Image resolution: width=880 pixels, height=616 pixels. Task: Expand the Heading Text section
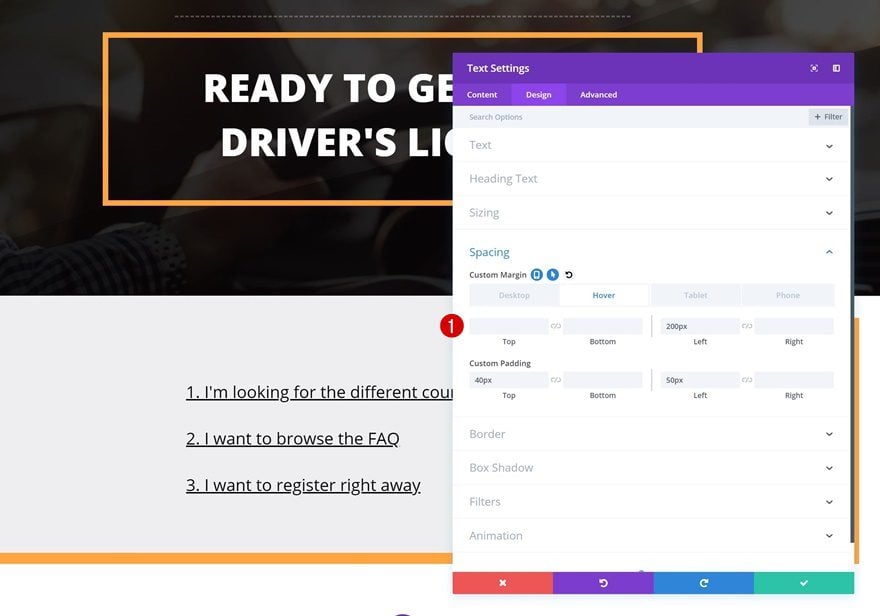[651, 179]
